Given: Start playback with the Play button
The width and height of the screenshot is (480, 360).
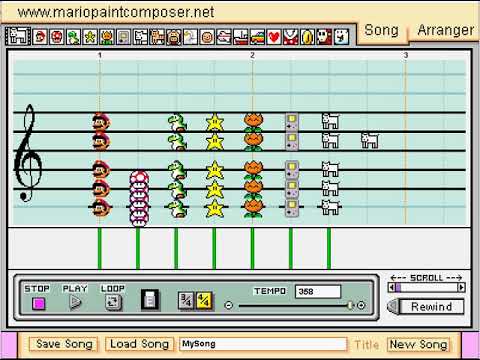Looking at the screenshot, I should (76, 303).
